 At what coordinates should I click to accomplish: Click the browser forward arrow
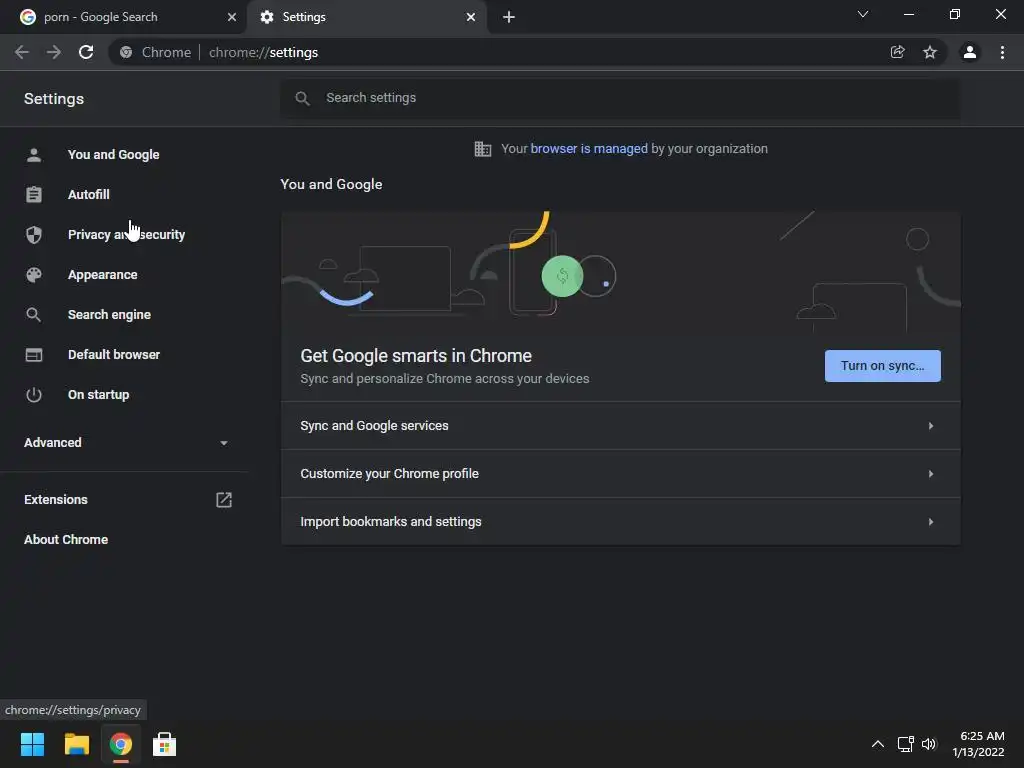[54, 52]
